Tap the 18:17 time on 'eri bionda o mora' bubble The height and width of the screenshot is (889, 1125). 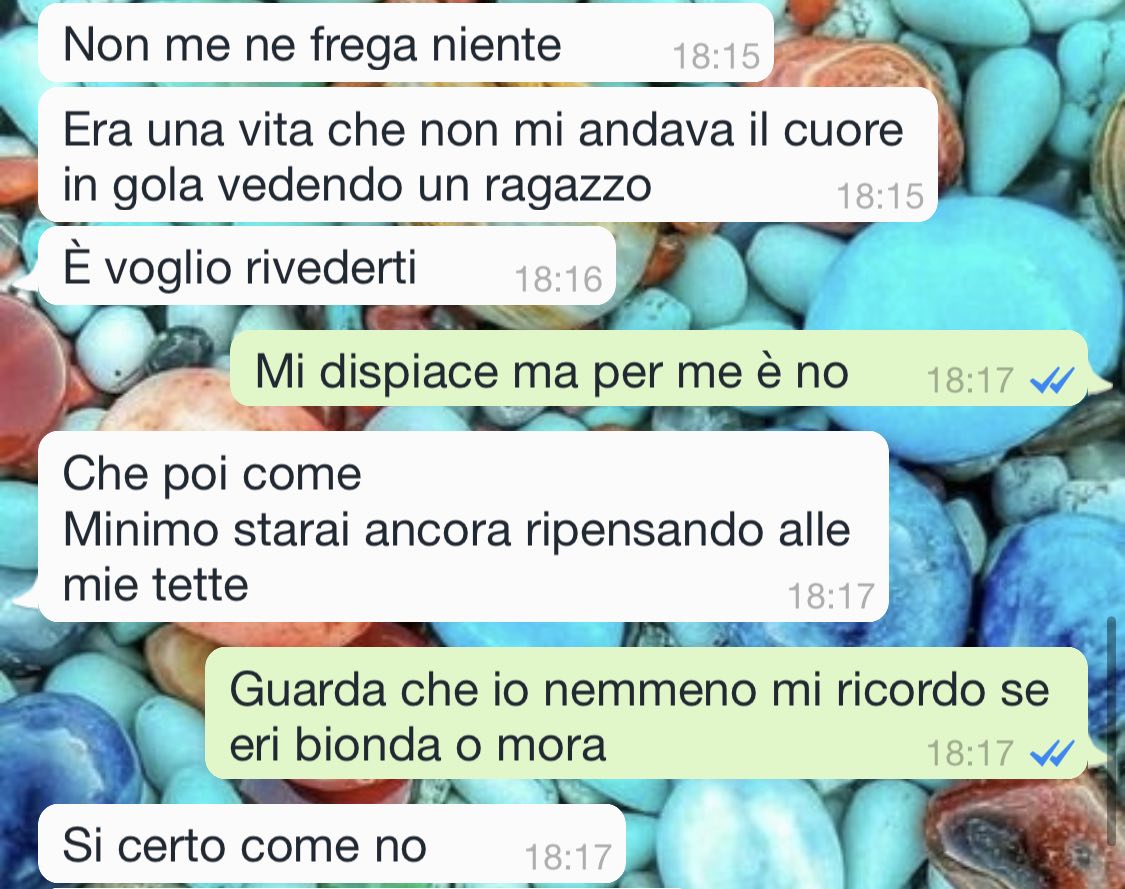969,753
